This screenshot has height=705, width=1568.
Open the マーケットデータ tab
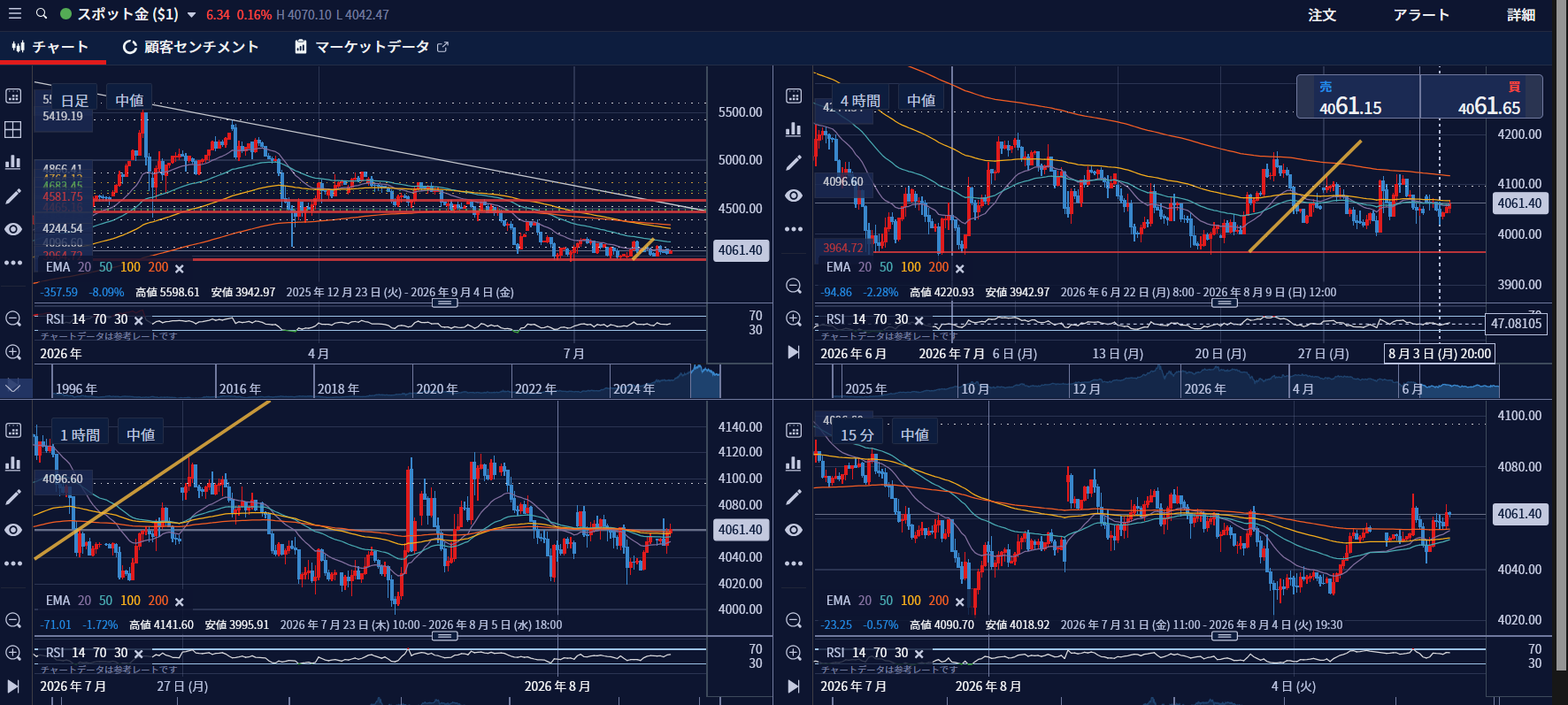click(x=372, y=47)
